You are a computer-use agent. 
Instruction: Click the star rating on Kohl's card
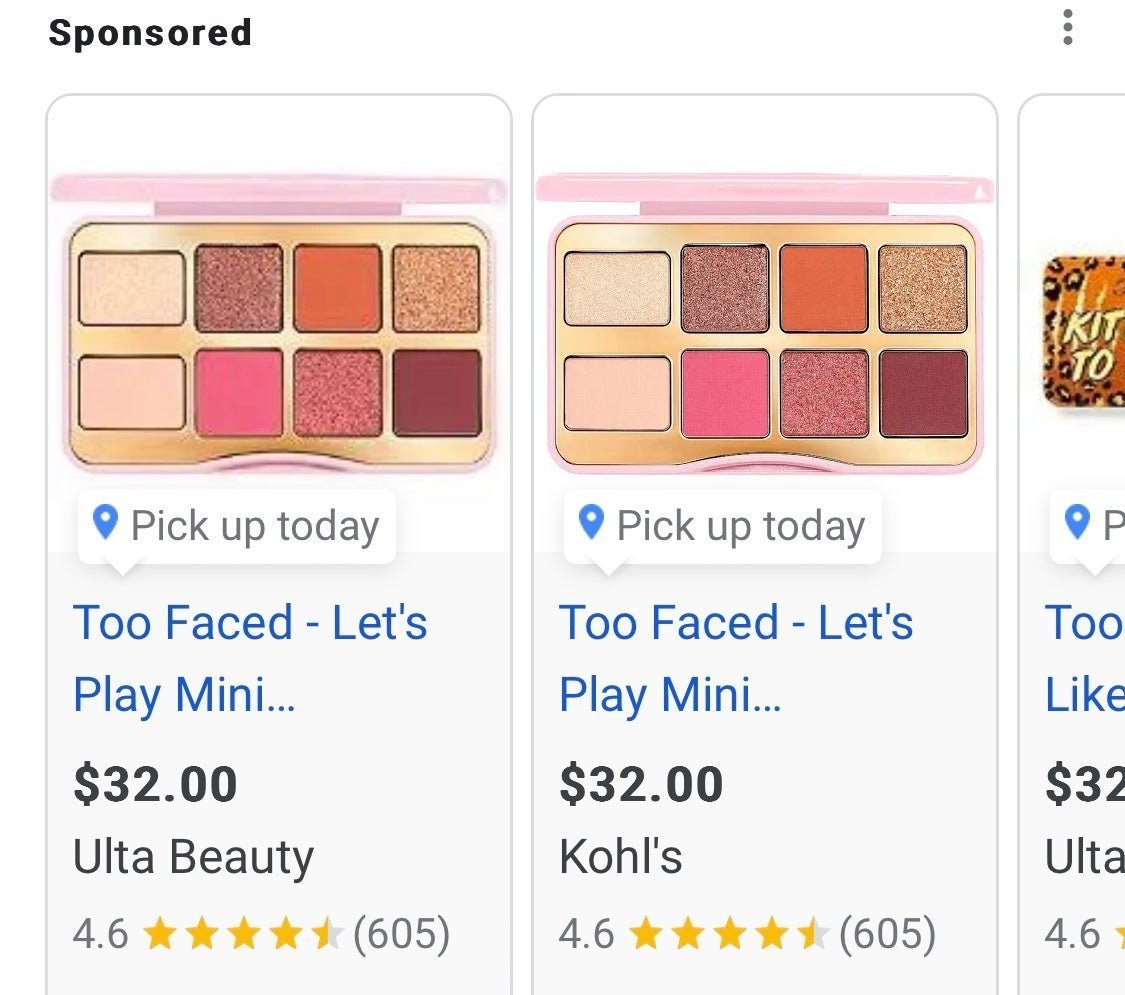coord(729,934)
